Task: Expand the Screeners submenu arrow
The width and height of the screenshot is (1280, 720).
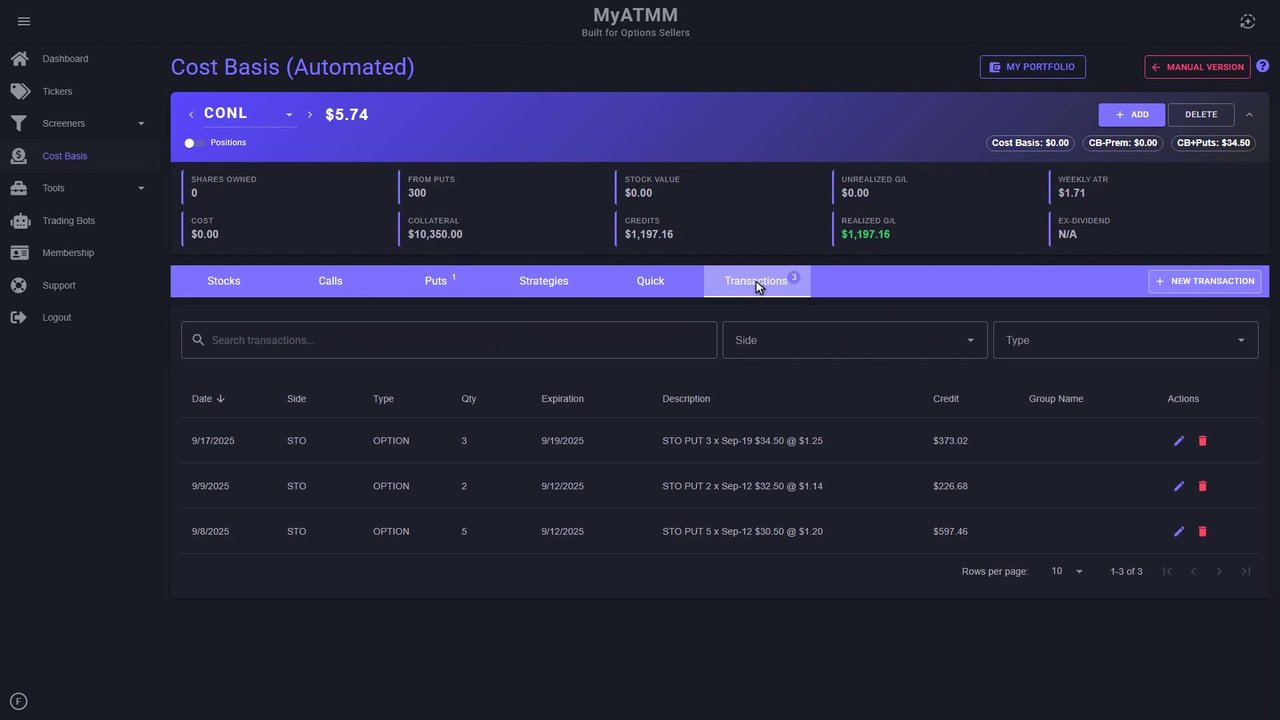Action: click(x=141, y=123)
